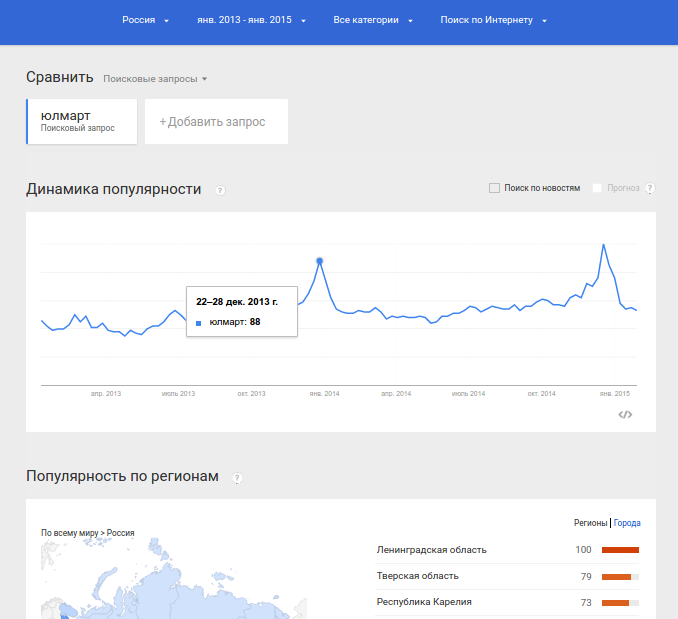Switch to the Города tab
The width and height of the screenshot is (678, 619).
[x=627, y=523]
